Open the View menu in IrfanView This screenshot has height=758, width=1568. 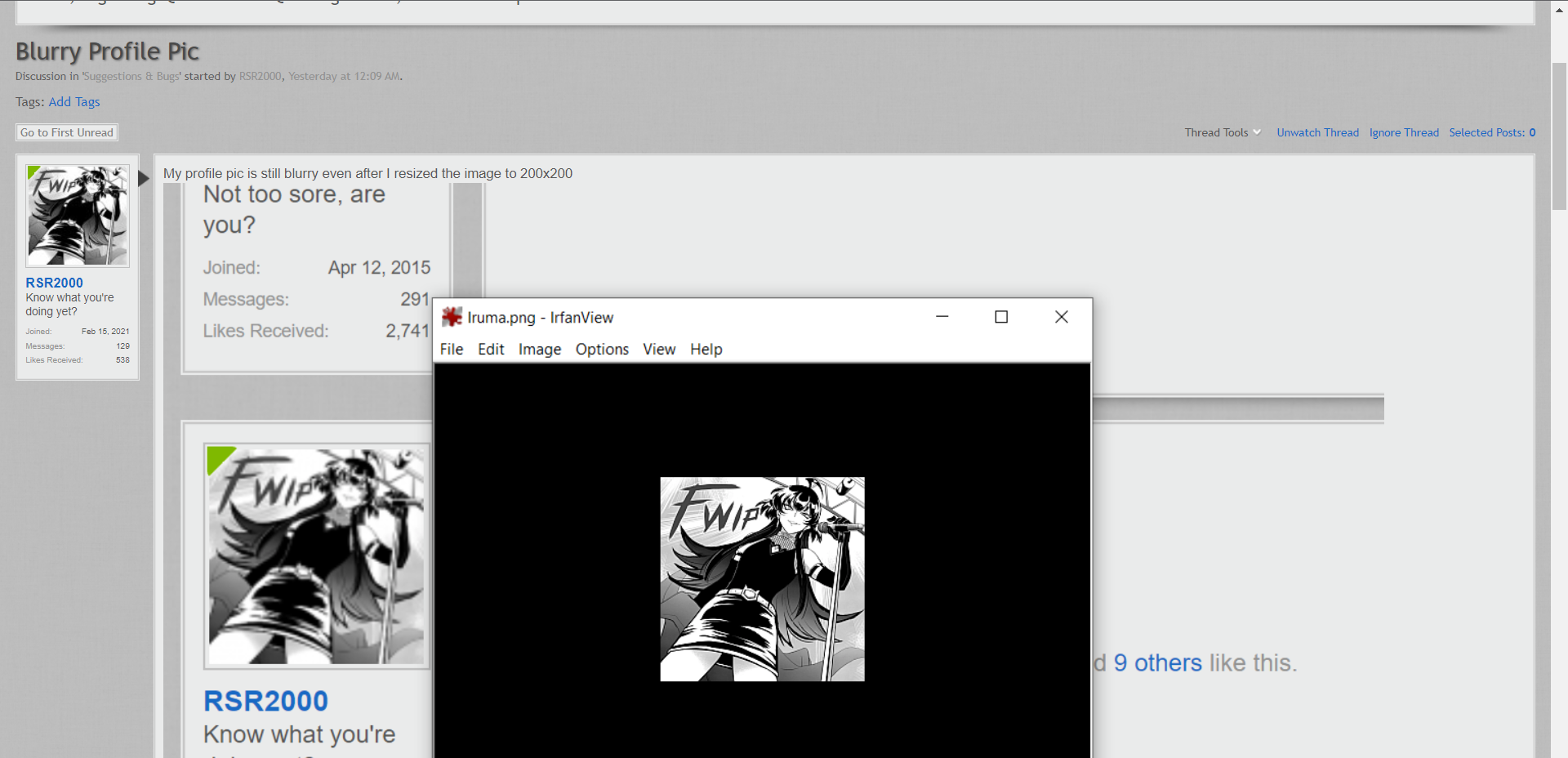pos(659,349)
